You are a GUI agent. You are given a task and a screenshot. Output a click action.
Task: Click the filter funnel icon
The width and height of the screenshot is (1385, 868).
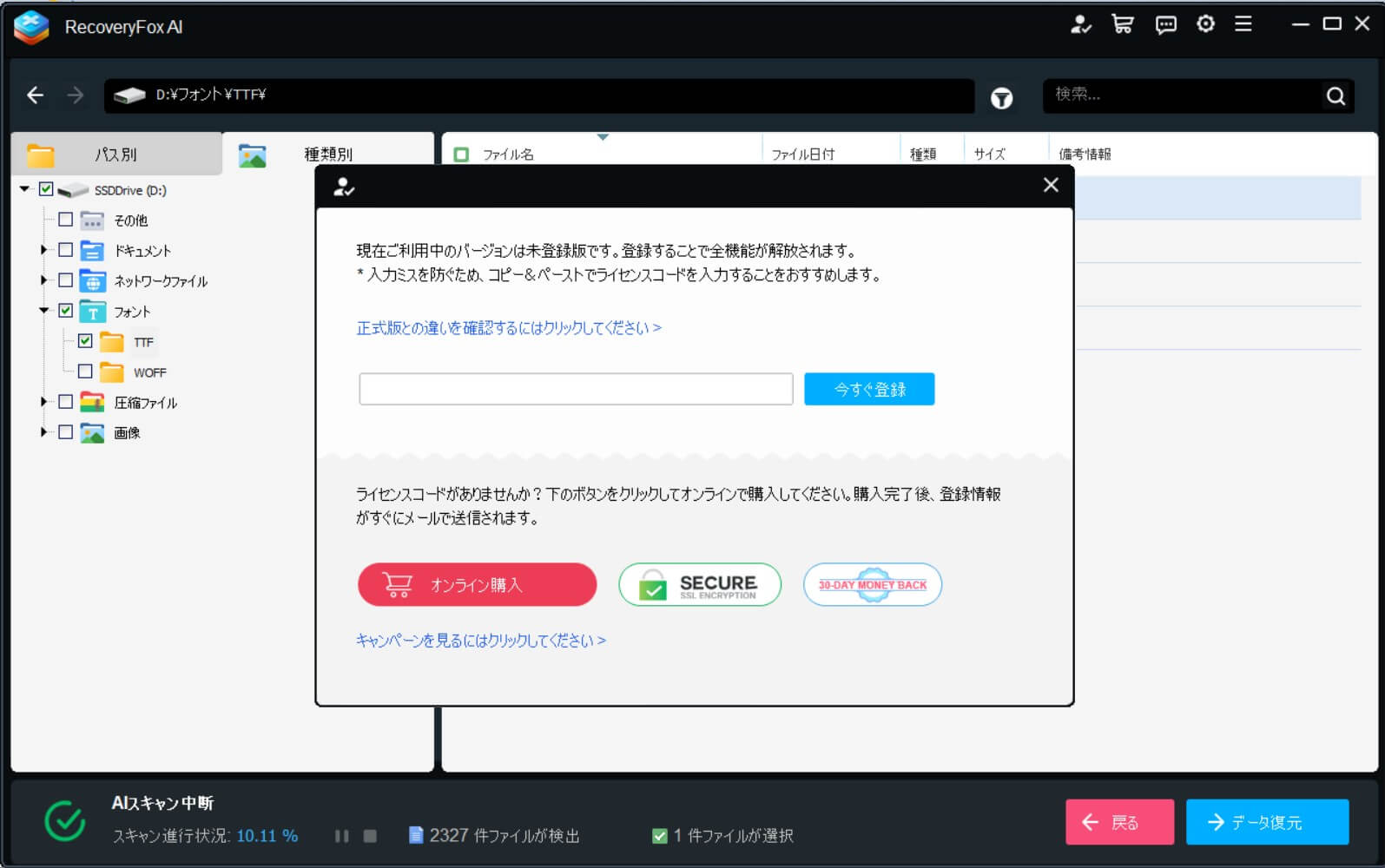point(1001,98)
